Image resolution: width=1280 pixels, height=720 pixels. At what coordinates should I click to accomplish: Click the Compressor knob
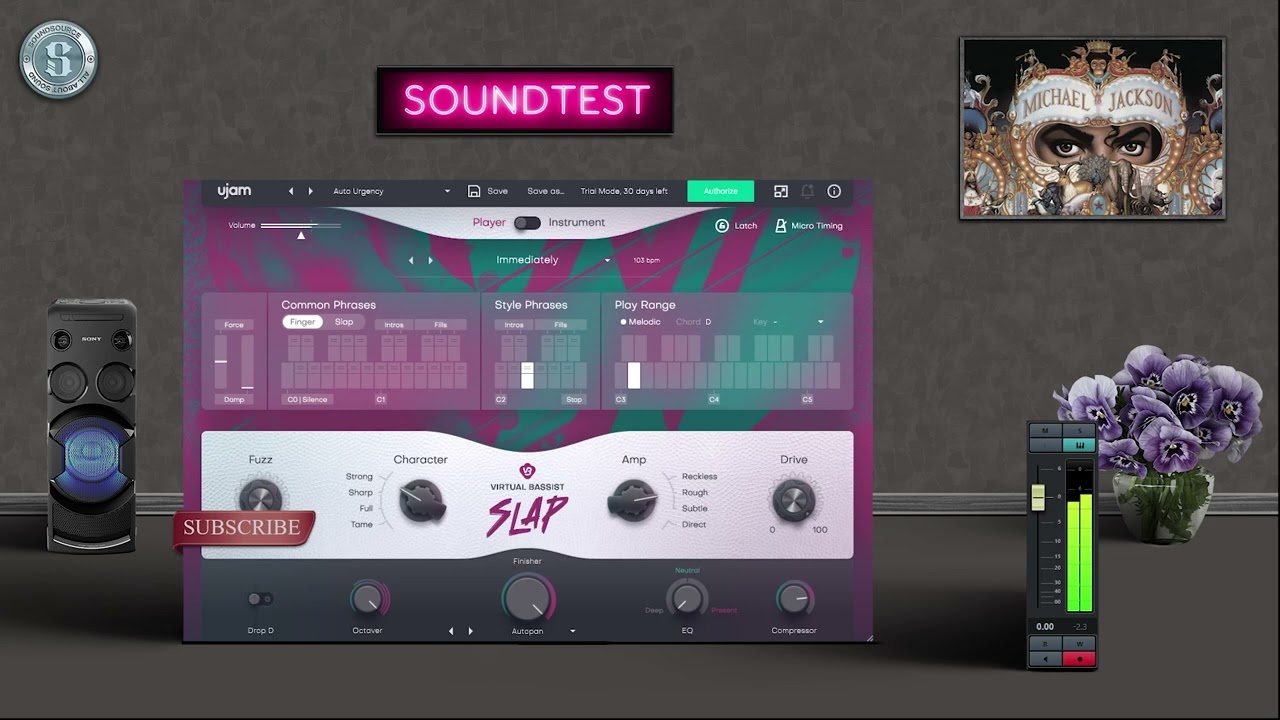pos(794,599)
